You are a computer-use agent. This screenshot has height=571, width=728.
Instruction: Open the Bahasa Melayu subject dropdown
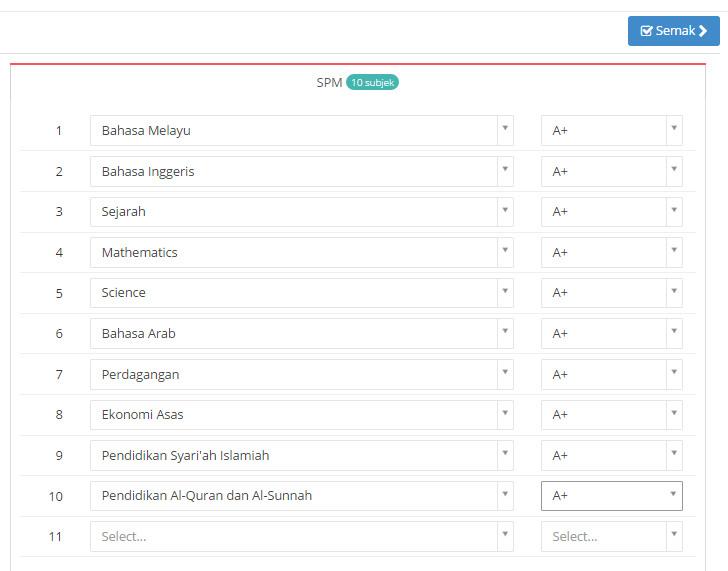click(x=302, y=130)
